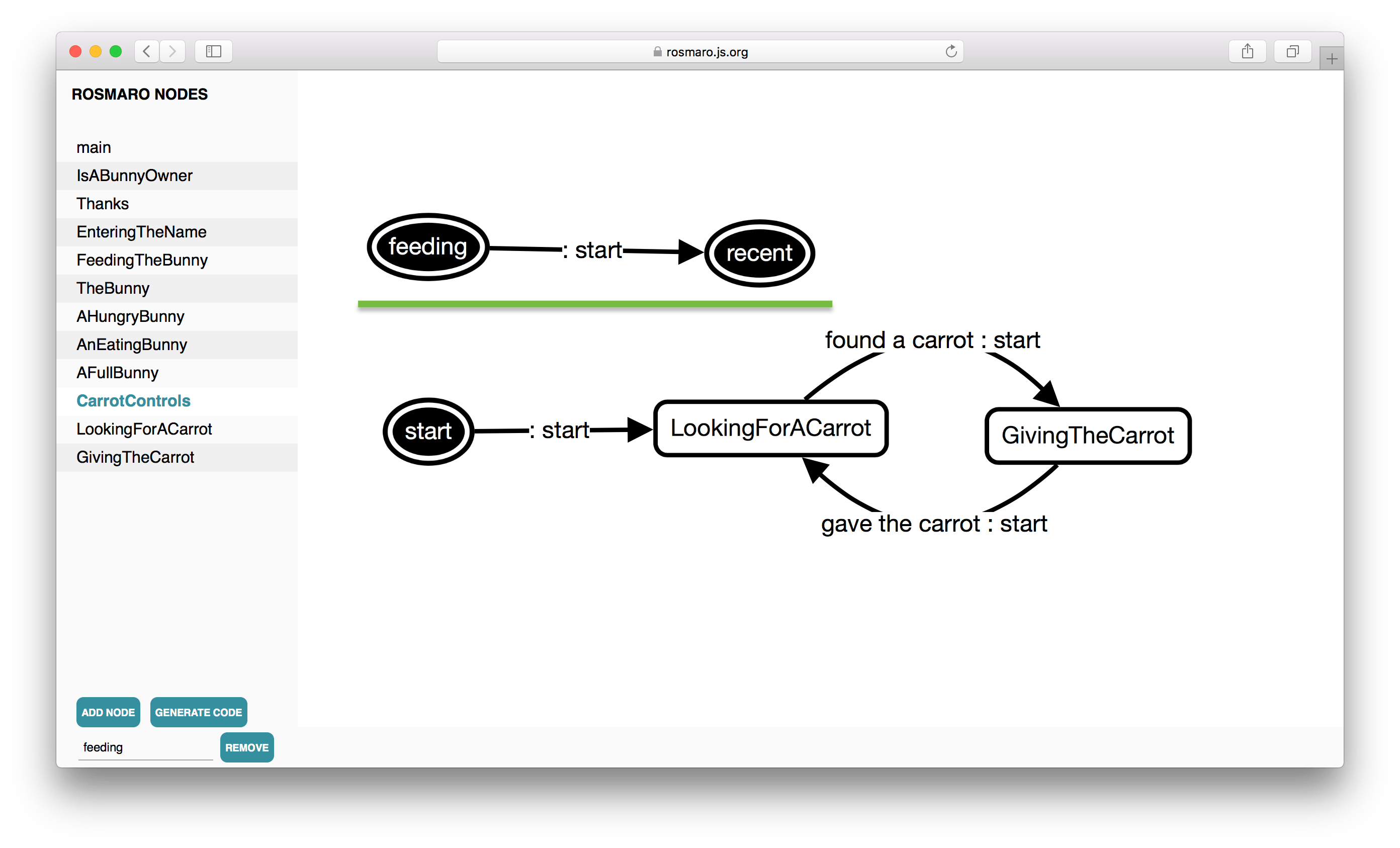Select the start entry oval in the graph
Image resolution: width=1400 pixels, height=848 pixels.
pyautogui.click(x=428, y=432)
